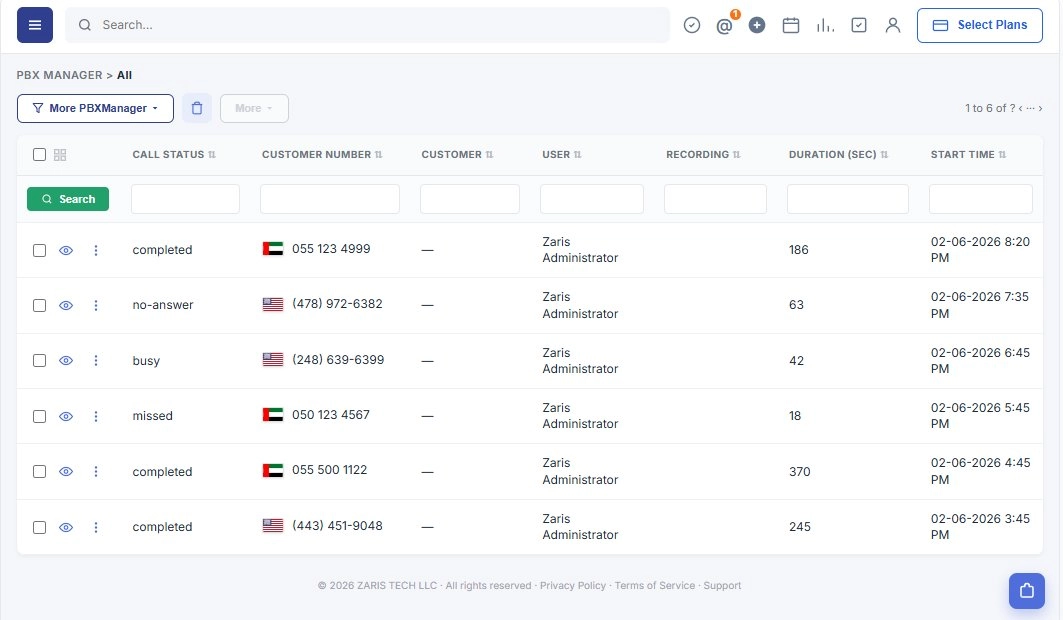View the 050 123 4567 call record
The height and width of the screenshot is (620, 1063).
click(x=66, y=416)
